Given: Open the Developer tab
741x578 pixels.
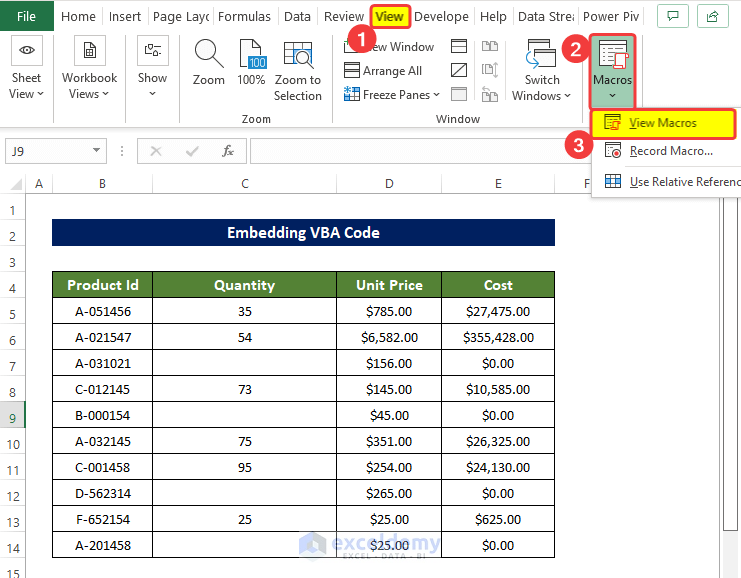Looking at the screenshot, I should click(x=441, y=17).
